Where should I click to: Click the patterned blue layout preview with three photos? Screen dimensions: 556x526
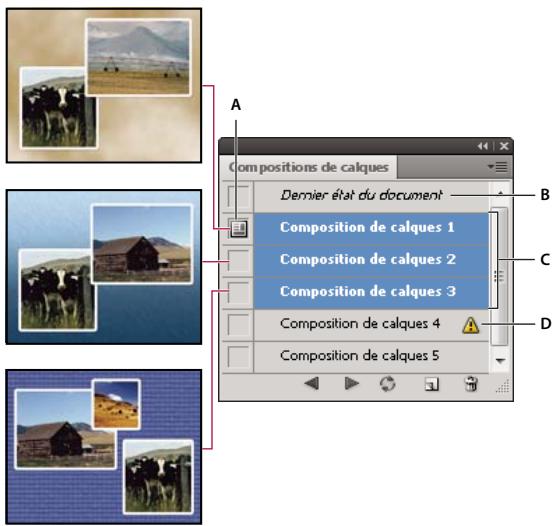pyautogui.click(x=104, y=447)
